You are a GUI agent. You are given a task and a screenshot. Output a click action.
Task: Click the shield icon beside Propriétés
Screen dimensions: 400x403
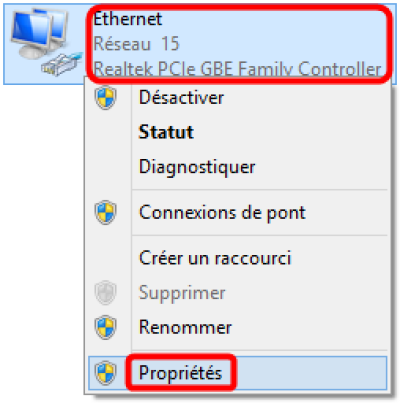[105, 373]
